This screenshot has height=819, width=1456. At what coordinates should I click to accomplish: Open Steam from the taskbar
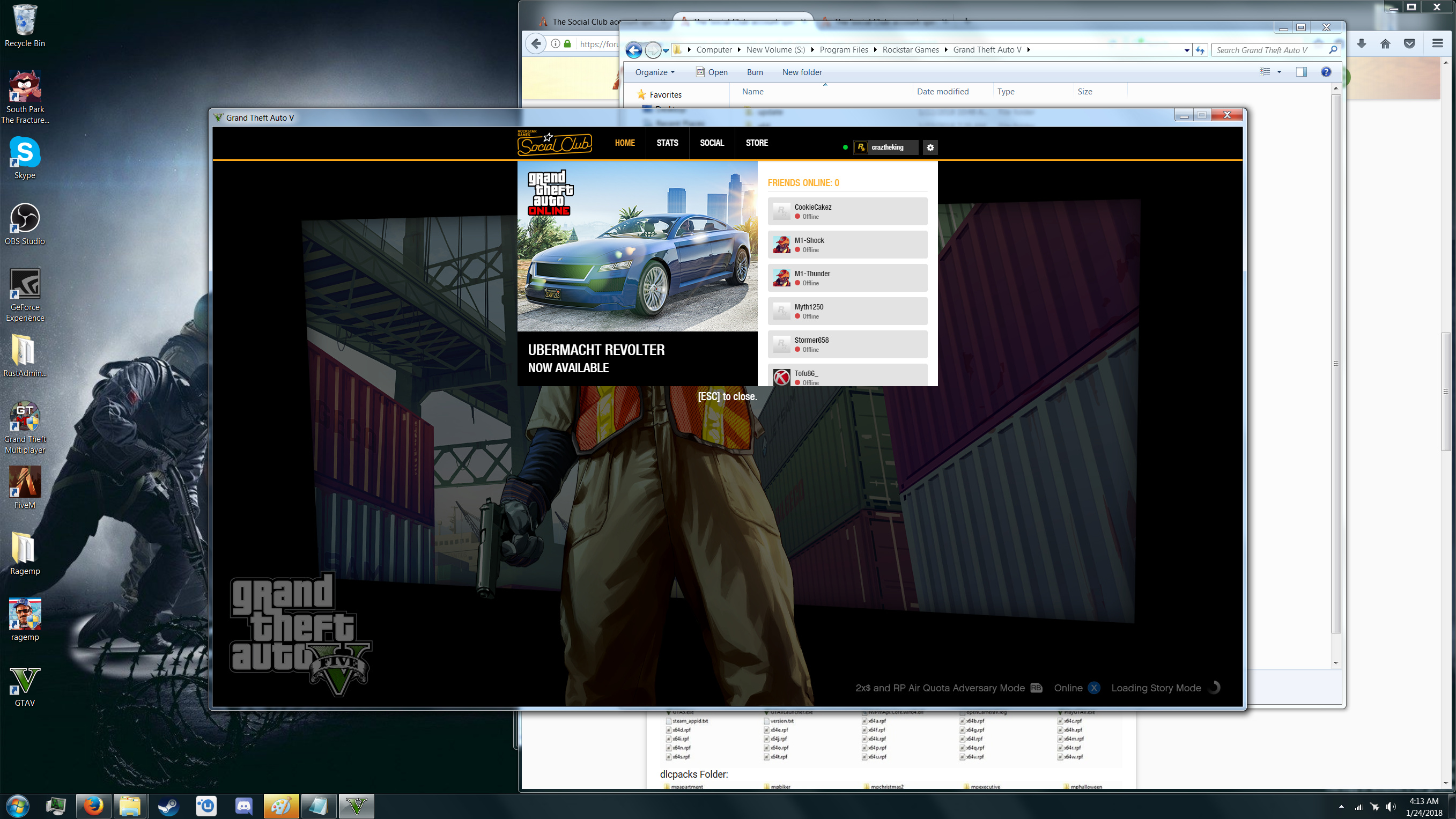[168, 806]
